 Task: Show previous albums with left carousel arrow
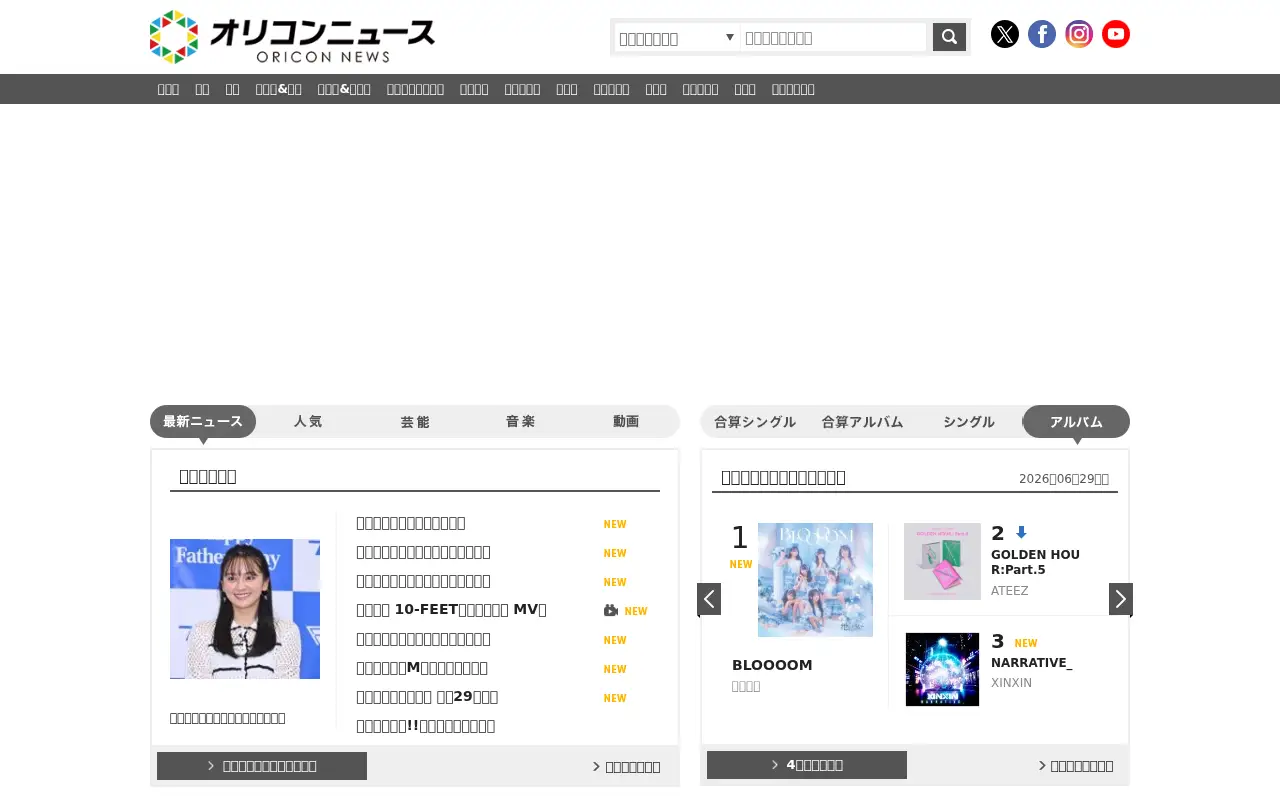point(709,599)
